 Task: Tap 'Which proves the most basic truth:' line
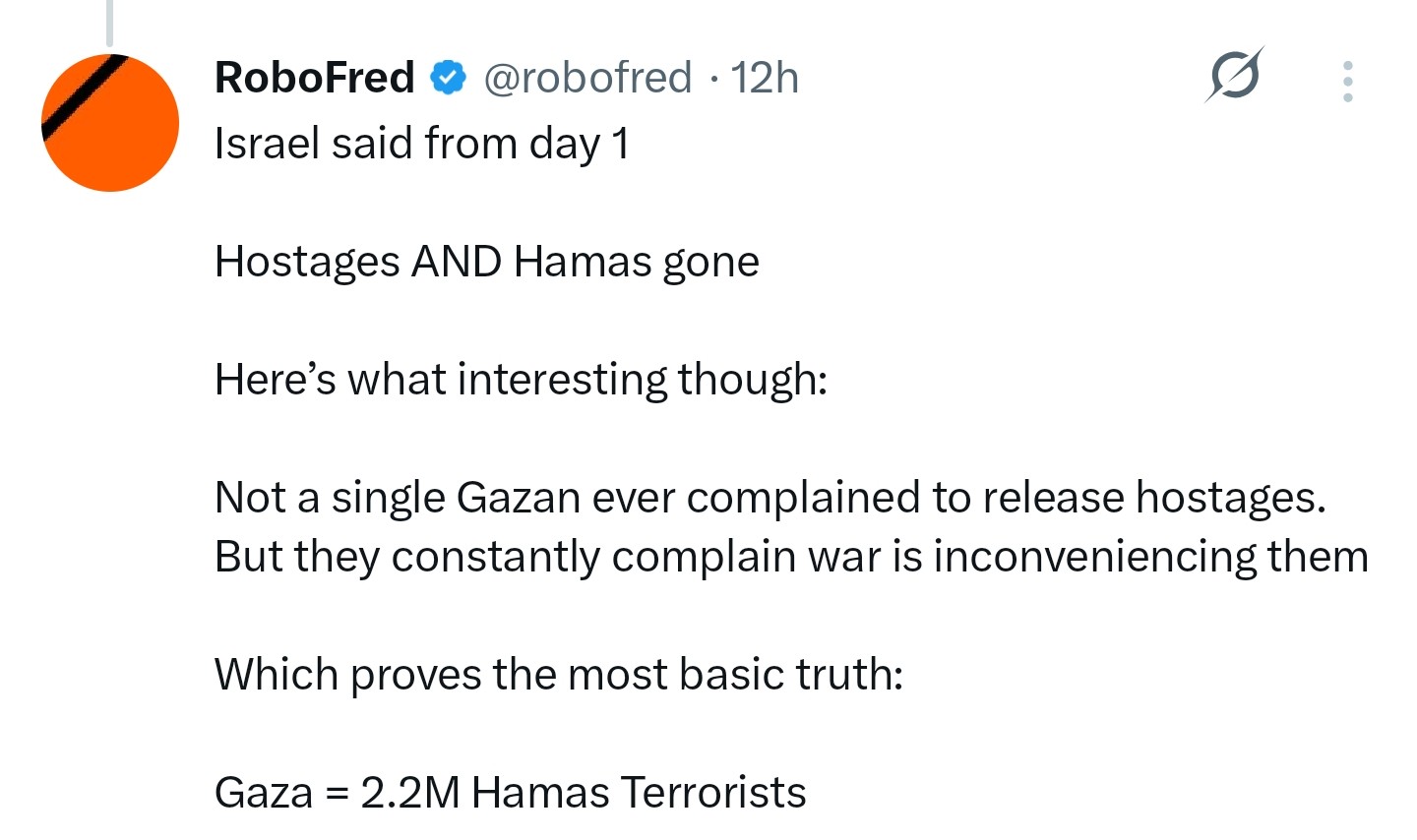click(559, 675)
